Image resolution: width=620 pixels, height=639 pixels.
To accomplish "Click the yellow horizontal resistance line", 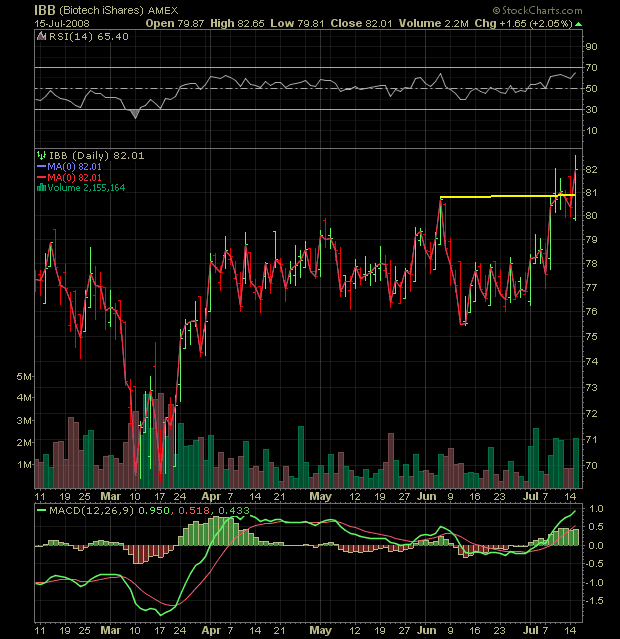I will (507, 196).
